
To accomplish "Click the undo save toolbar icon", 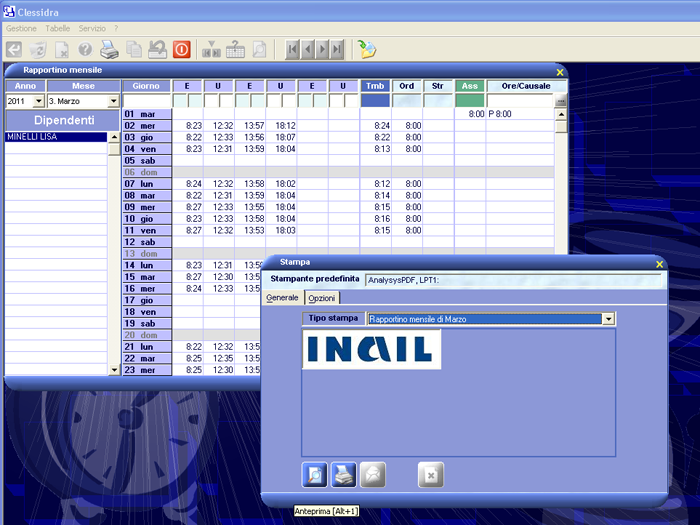I will [x=158, y=49].
